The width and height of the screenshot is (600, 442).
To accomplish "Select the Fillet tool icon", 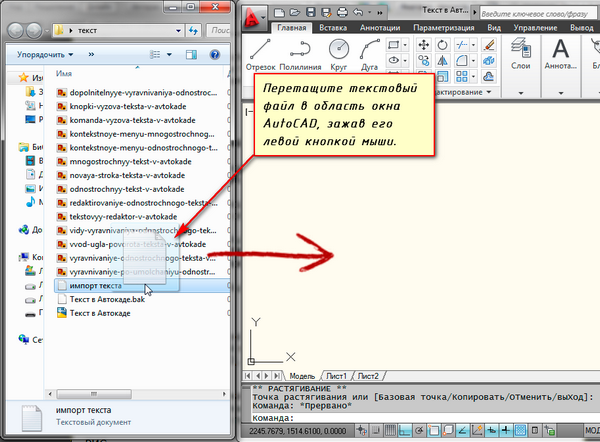I will [x=461, y=60].
